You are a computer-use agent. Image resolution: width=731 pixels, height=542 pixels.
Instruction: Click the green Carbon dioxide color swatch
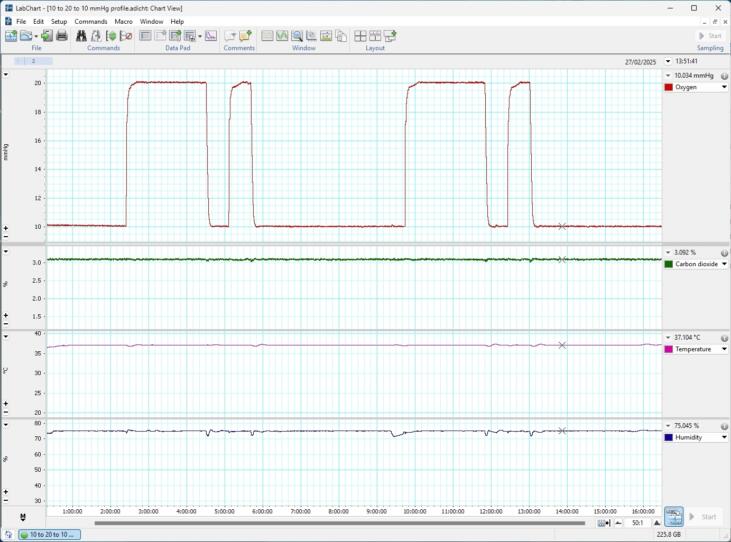(x=669, y=264)
